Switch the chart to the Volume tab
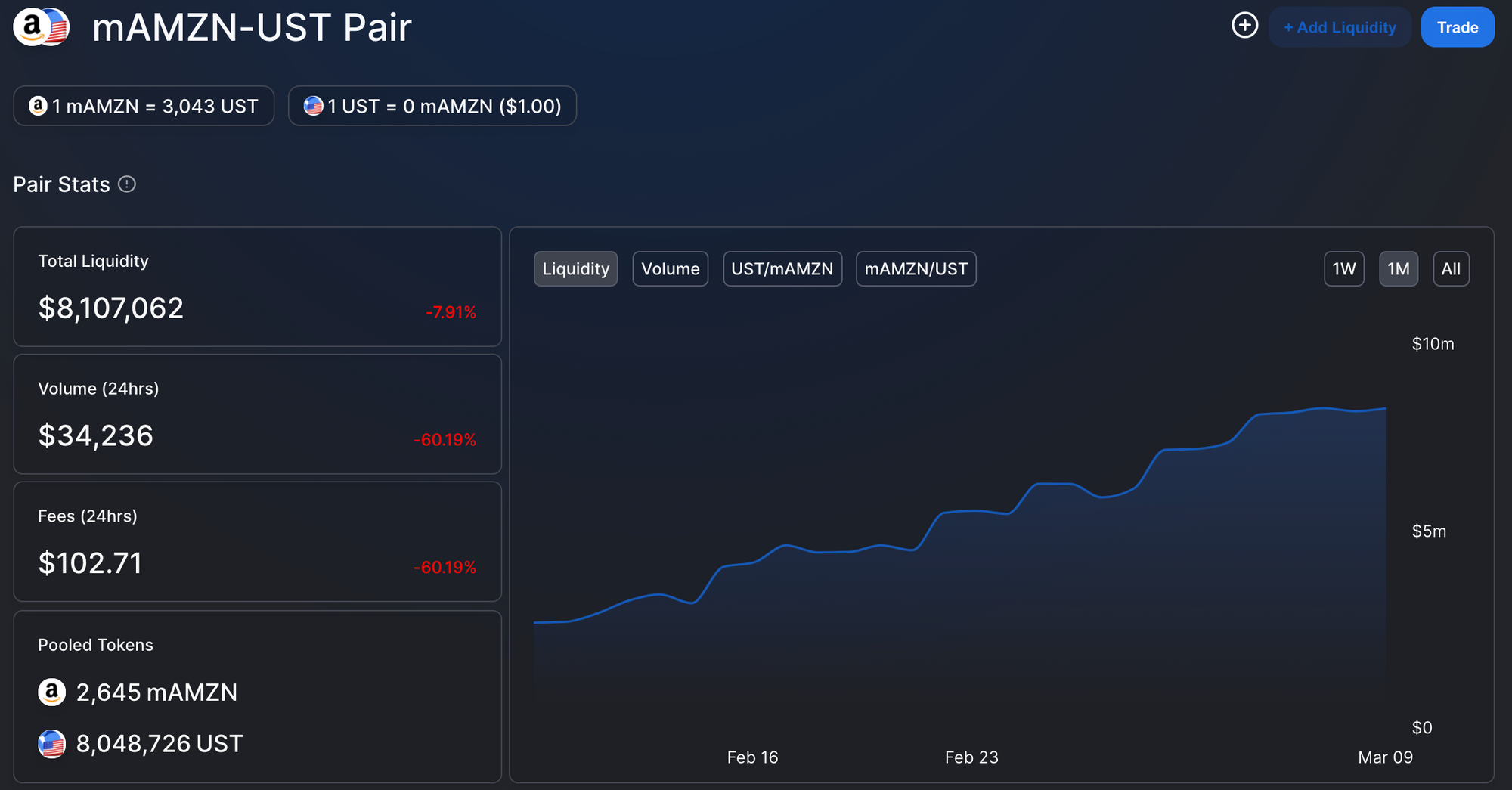Image resolution: width=1512 pixels, height=790 pixels. (x=671, y=269)
